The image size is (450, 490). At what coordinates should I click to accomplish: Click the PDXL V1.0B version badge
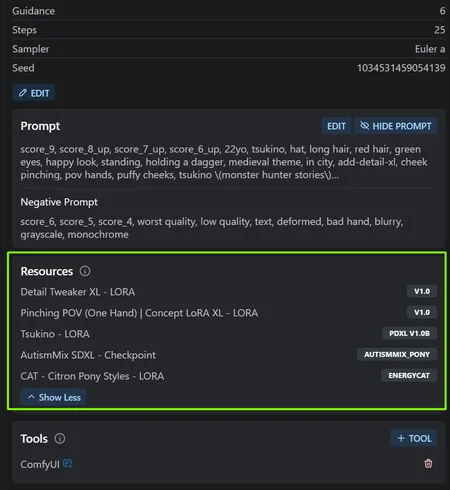point(409,333)
